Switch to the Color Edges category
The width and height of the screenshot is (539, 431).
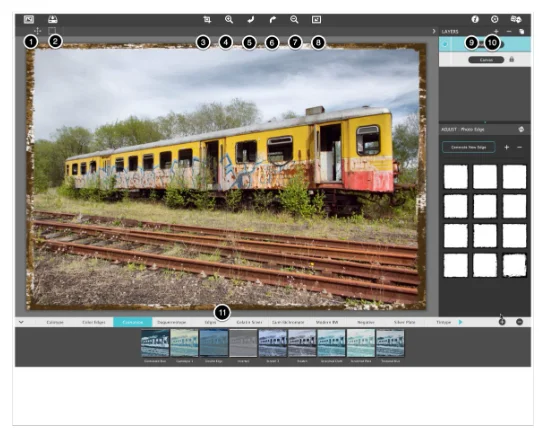click(x=94, y=322)
